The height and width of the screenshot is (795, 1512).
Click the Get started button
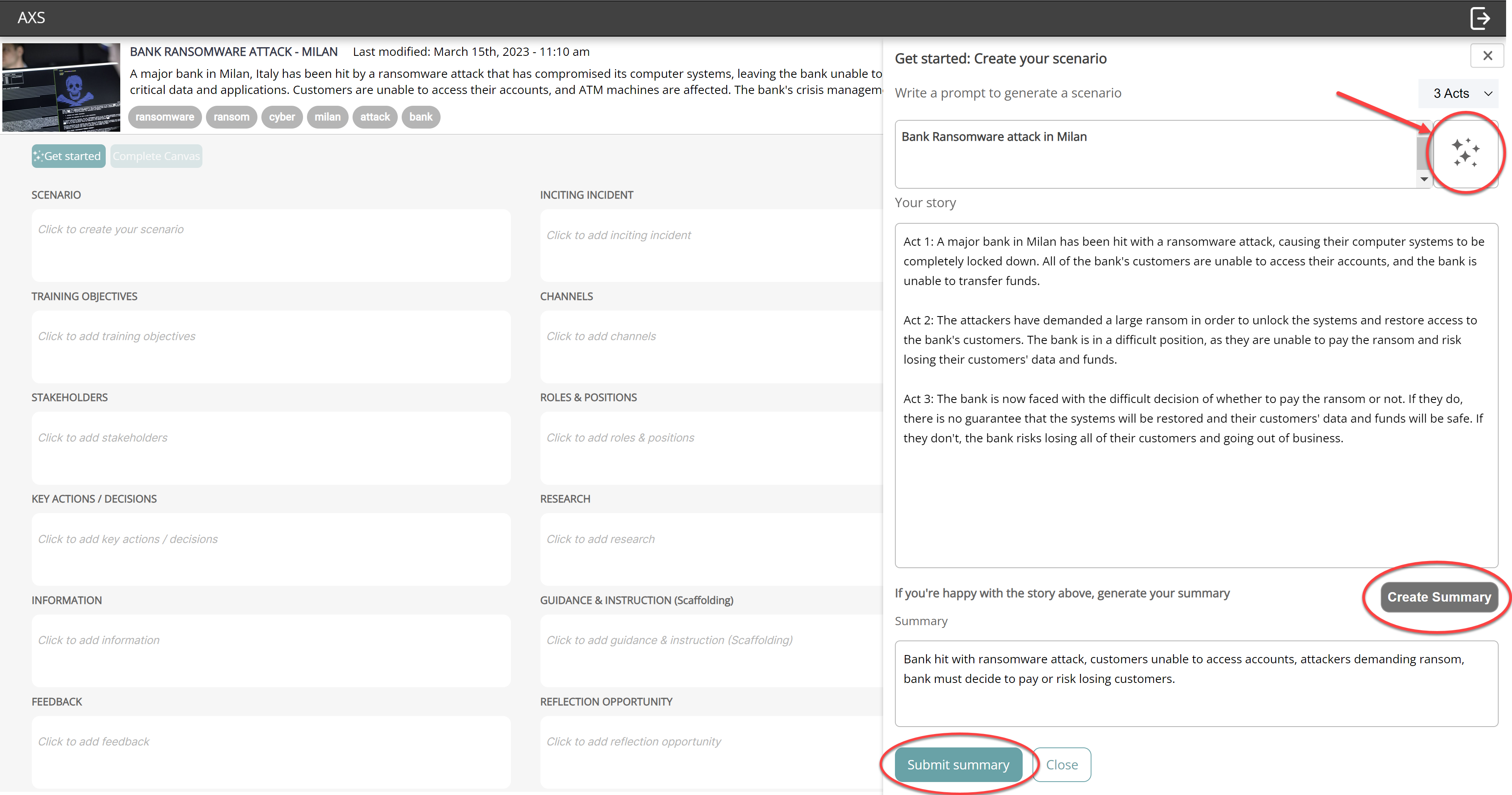68,156
